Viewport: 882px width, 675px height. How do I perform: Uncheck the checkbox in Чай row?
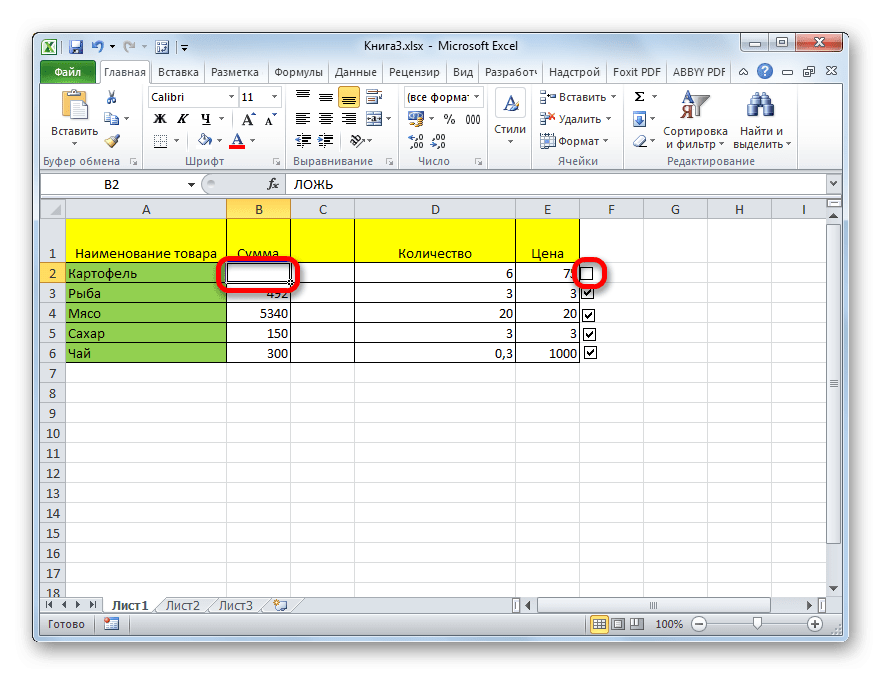(590, 353)
